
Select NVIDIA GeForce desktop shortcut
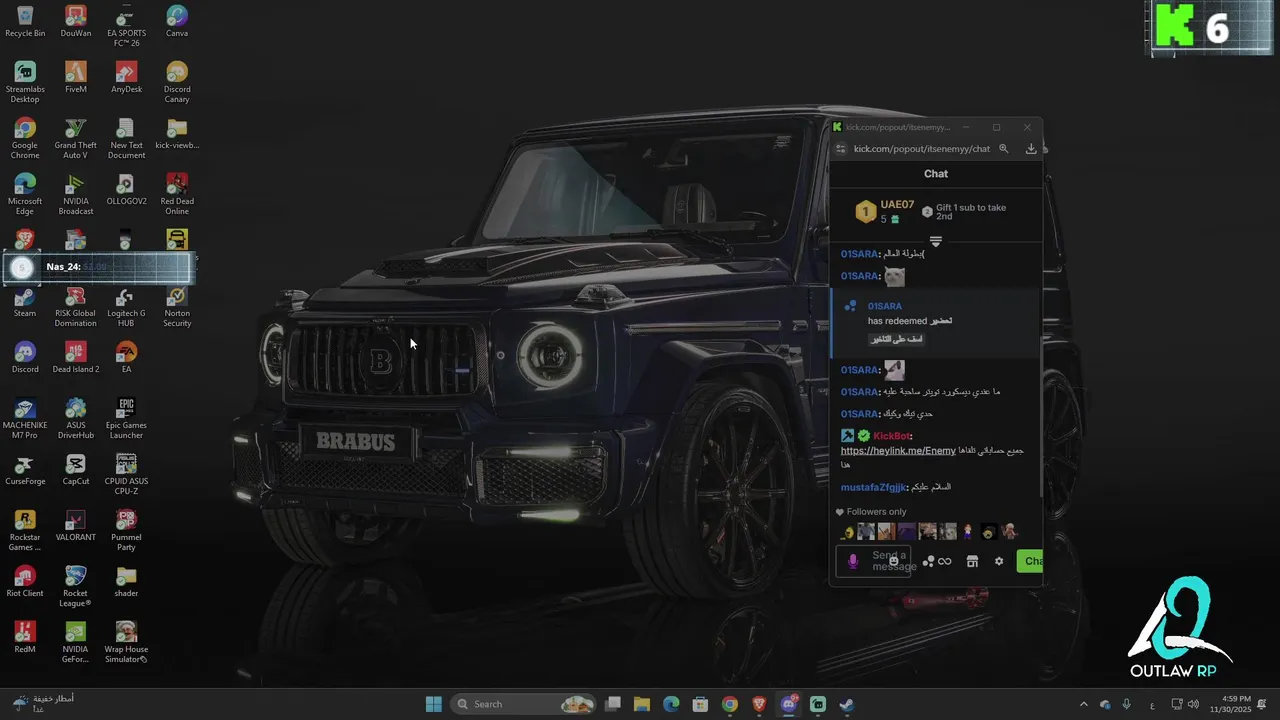pos(75,642)
